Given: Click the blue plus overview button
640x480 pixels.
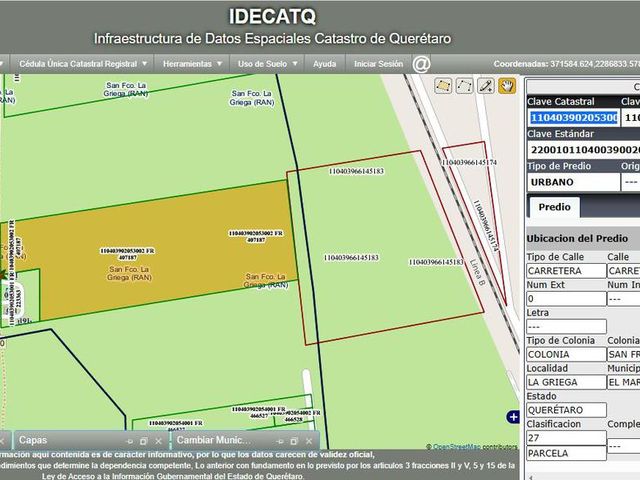Looking at the screenshot, I should click(x=513, y=417).
